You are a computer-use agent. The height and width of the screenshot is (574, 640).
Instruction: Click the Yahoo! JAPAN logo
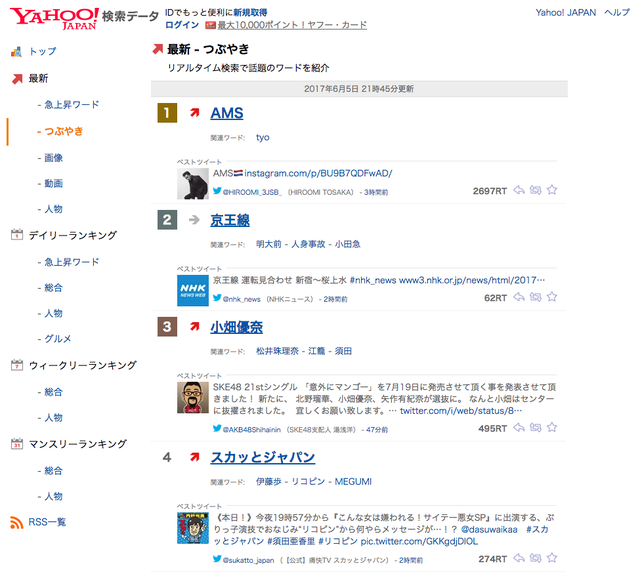point(54,18)
